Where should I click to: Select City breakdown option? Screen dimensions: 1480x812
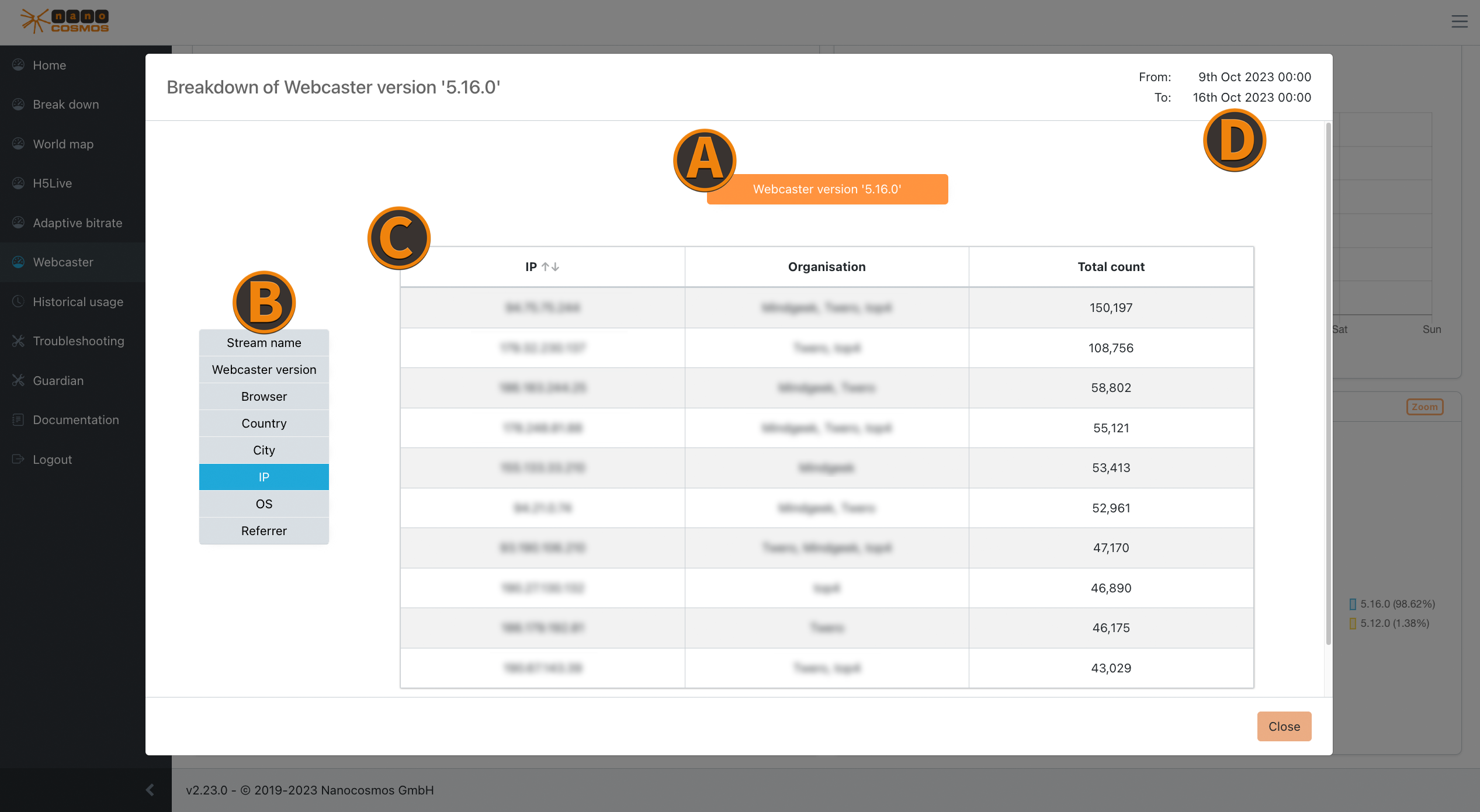(264, 450)
